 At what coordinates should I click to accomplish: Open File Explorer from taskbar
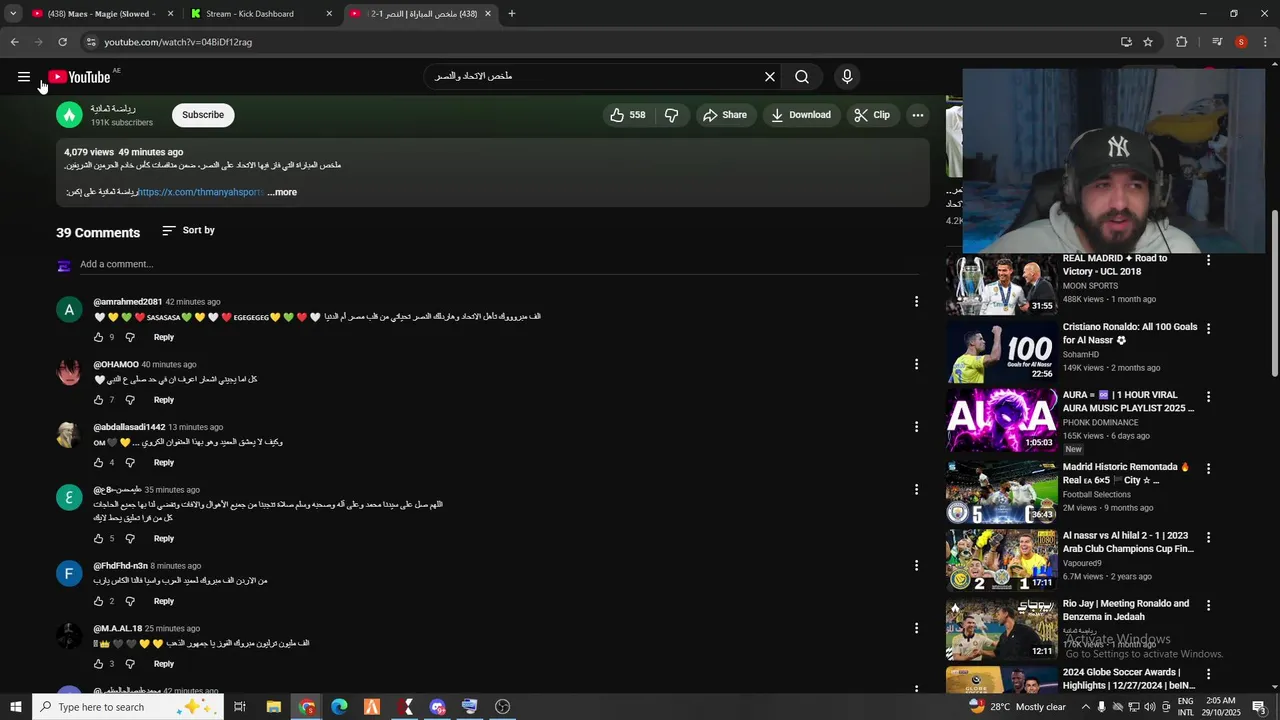point(273,707)
